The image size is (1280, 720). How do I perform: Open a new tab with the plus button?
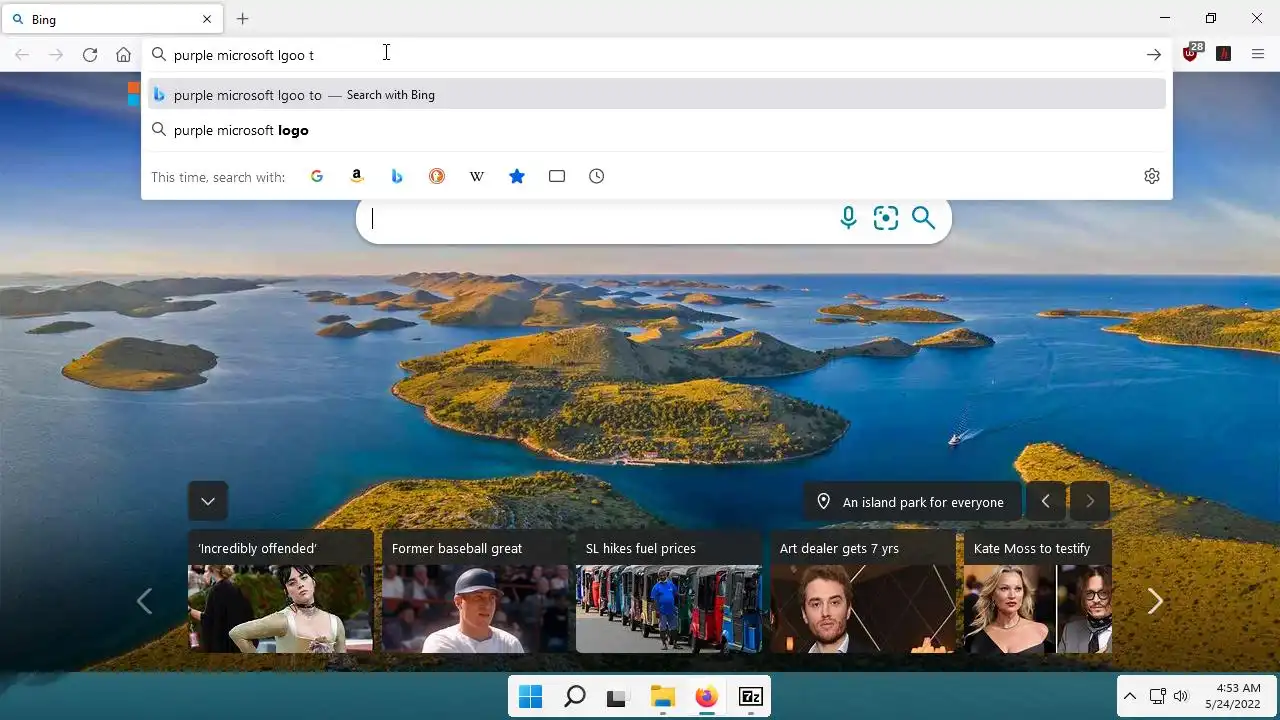[243, 19]
